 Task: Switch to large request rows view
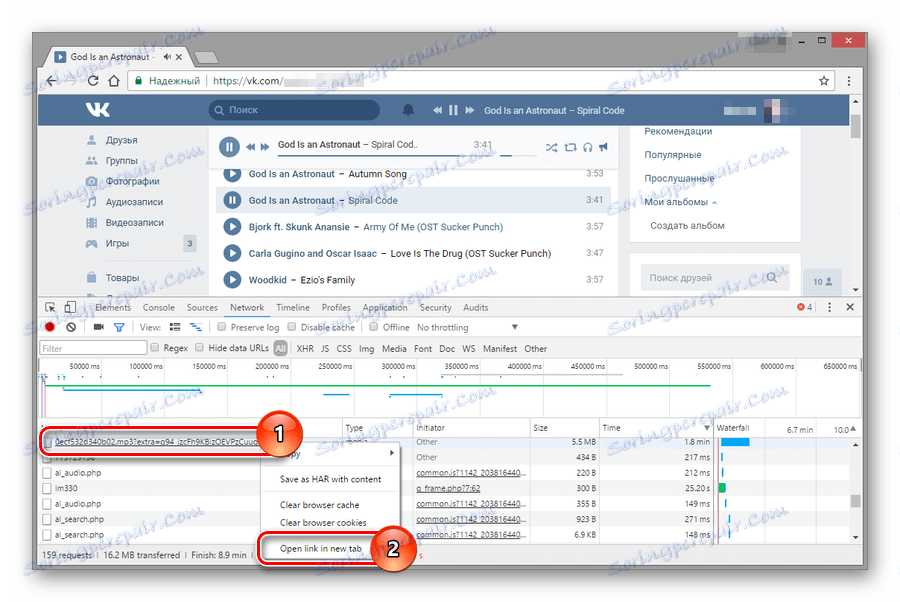175,327
